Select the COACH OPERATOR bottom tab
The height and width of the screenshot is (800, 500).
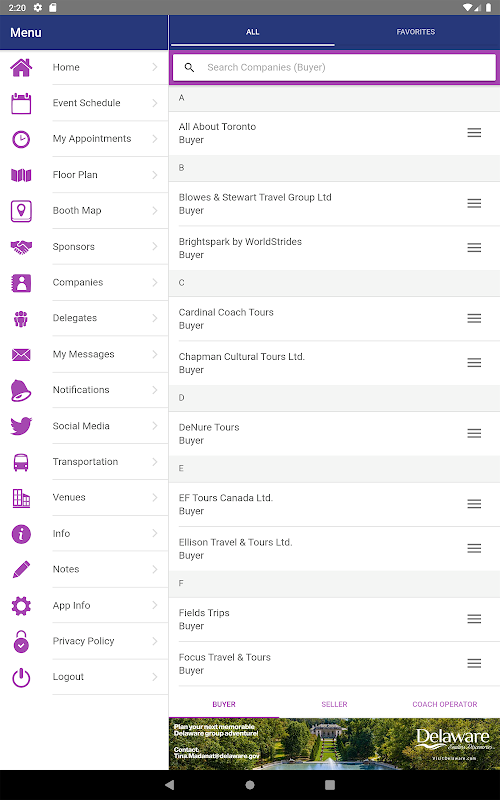coord(445,704)
